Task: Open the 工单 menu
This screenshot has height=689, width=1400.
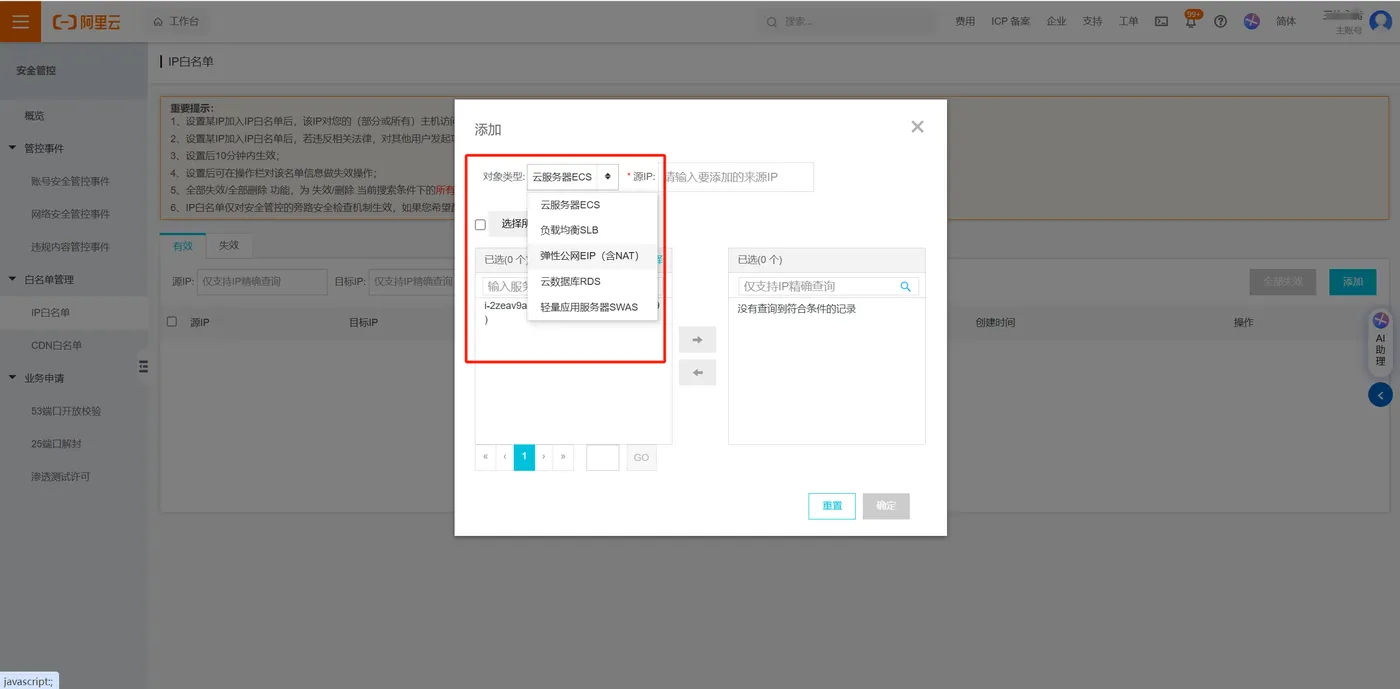Action: [x=1128, y=21]
